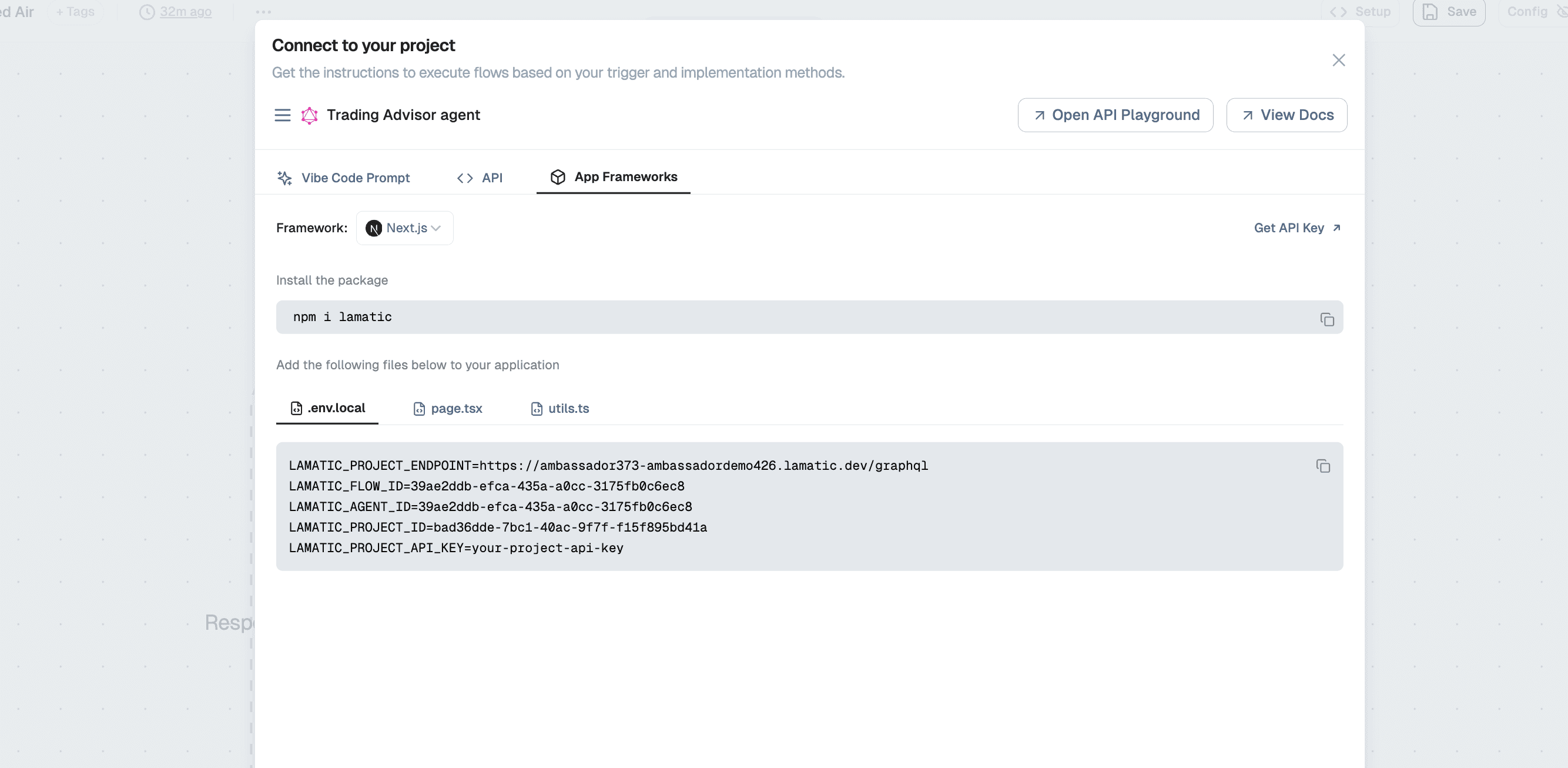Open the hamburger menu beside Trading Advisor agent
1568x768 pixels.
(x=283, y=115)
